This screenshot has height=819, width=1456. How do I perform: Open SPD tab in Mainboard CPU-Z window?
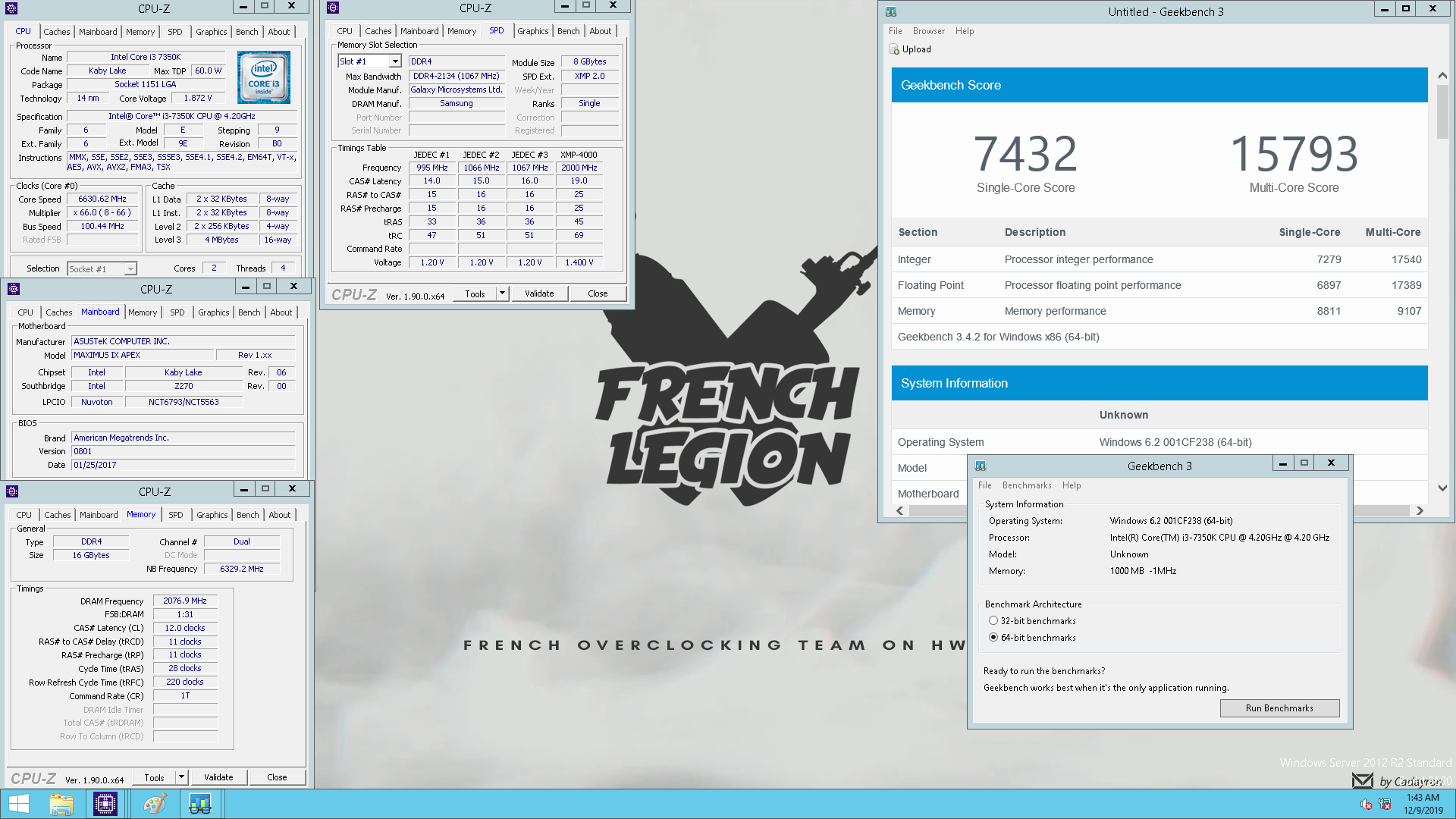pos(177,312)
